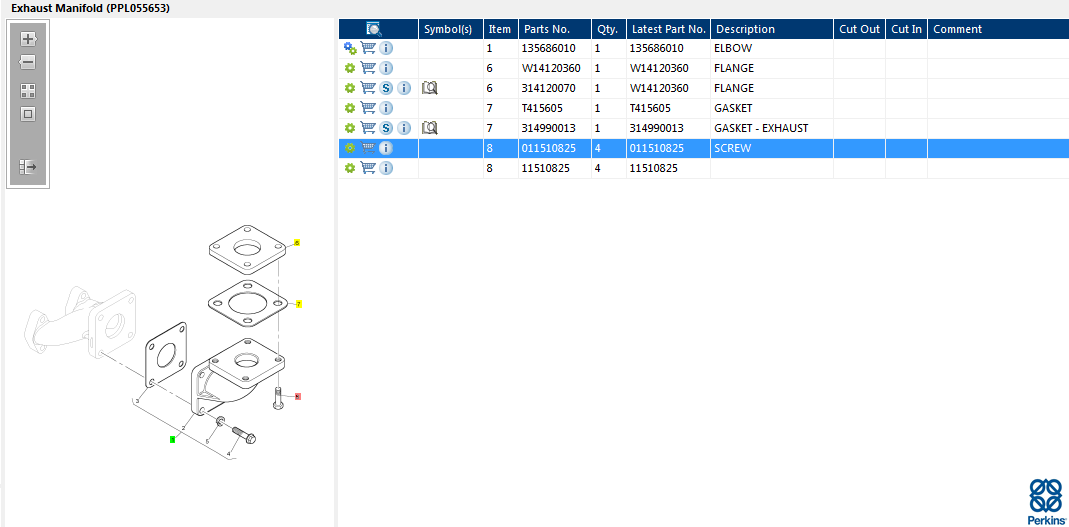The width and height of the screenshot is (1069, 527).
Task: Select the GASKET description in T415605 row
Action: click(x=772, y=108)
